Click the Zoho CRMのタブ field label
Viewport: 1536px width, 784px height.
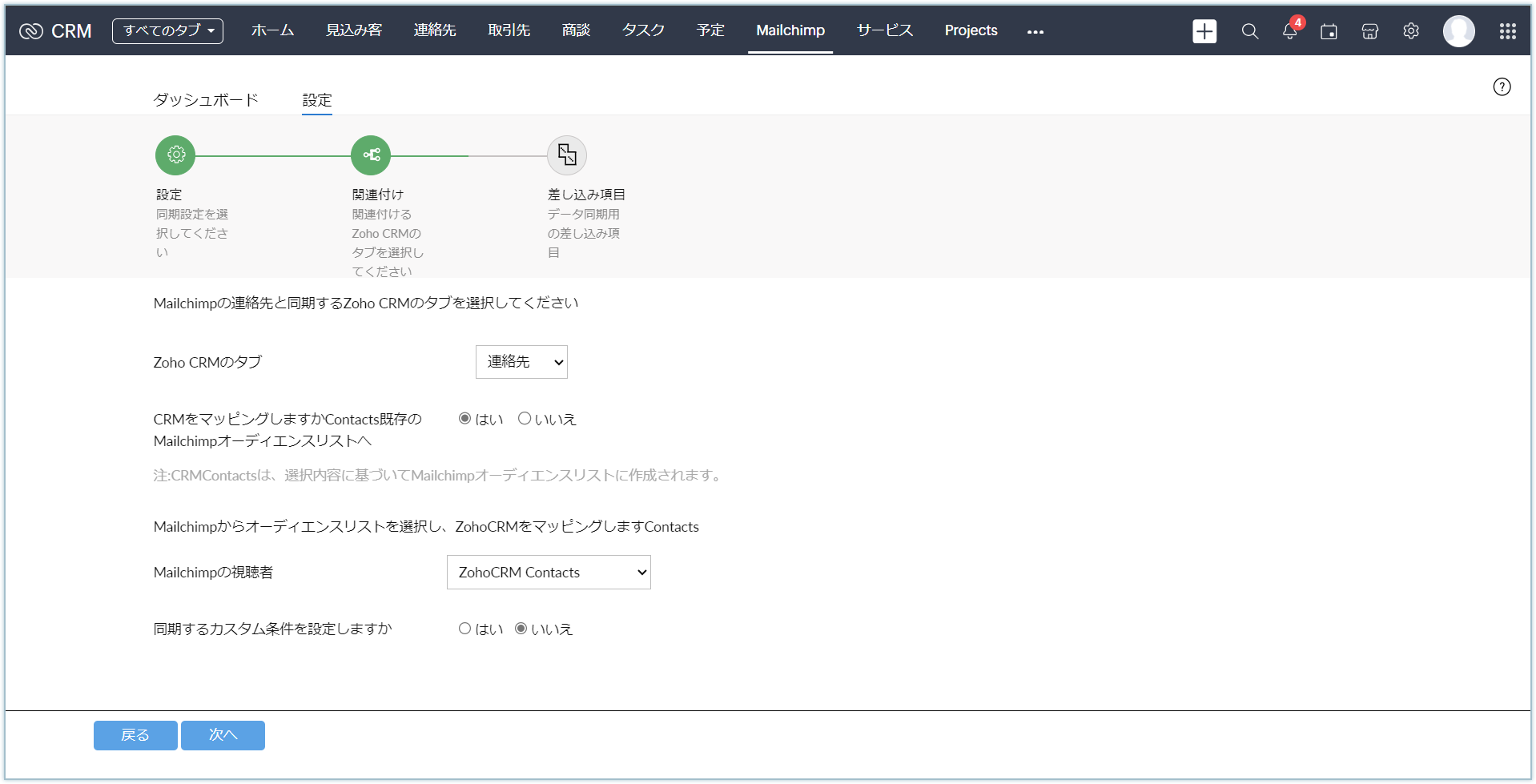click(207, 362)
